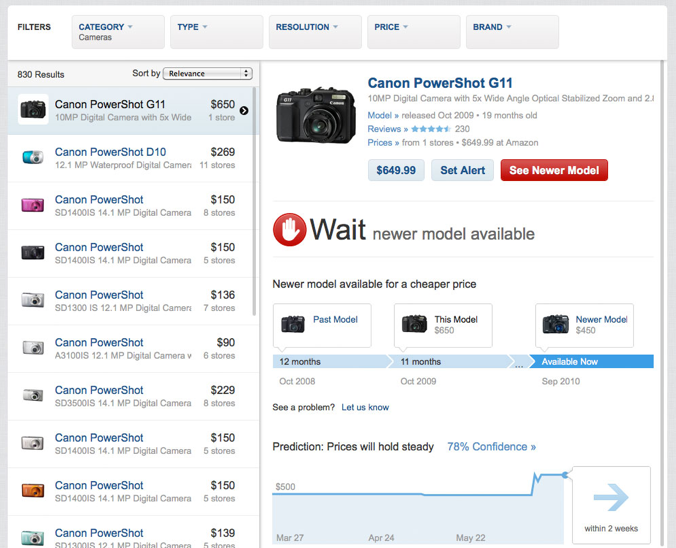
Task: Click the Newer Model camera icon
Action: (x=555, y=324)
